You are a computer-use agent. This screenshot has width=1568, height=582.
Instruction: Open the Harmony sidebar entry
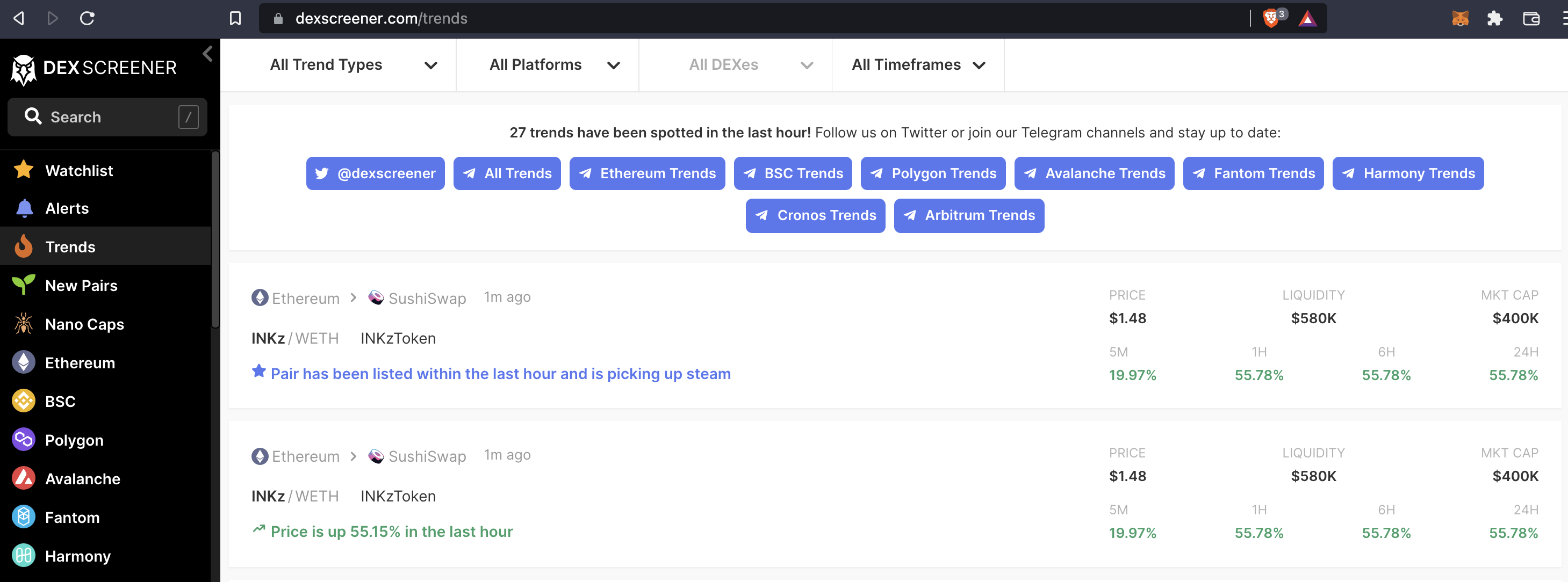pyautogui.click(x=23, y=556)
